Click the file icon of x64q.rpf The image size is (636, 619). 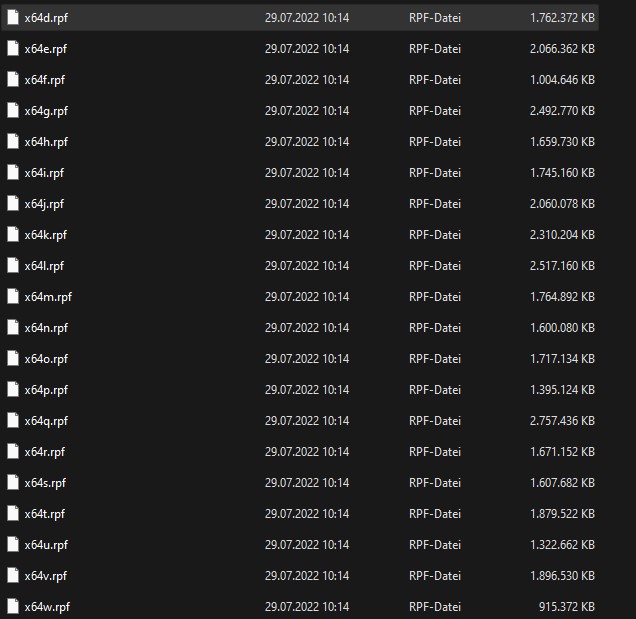(13, 420)
